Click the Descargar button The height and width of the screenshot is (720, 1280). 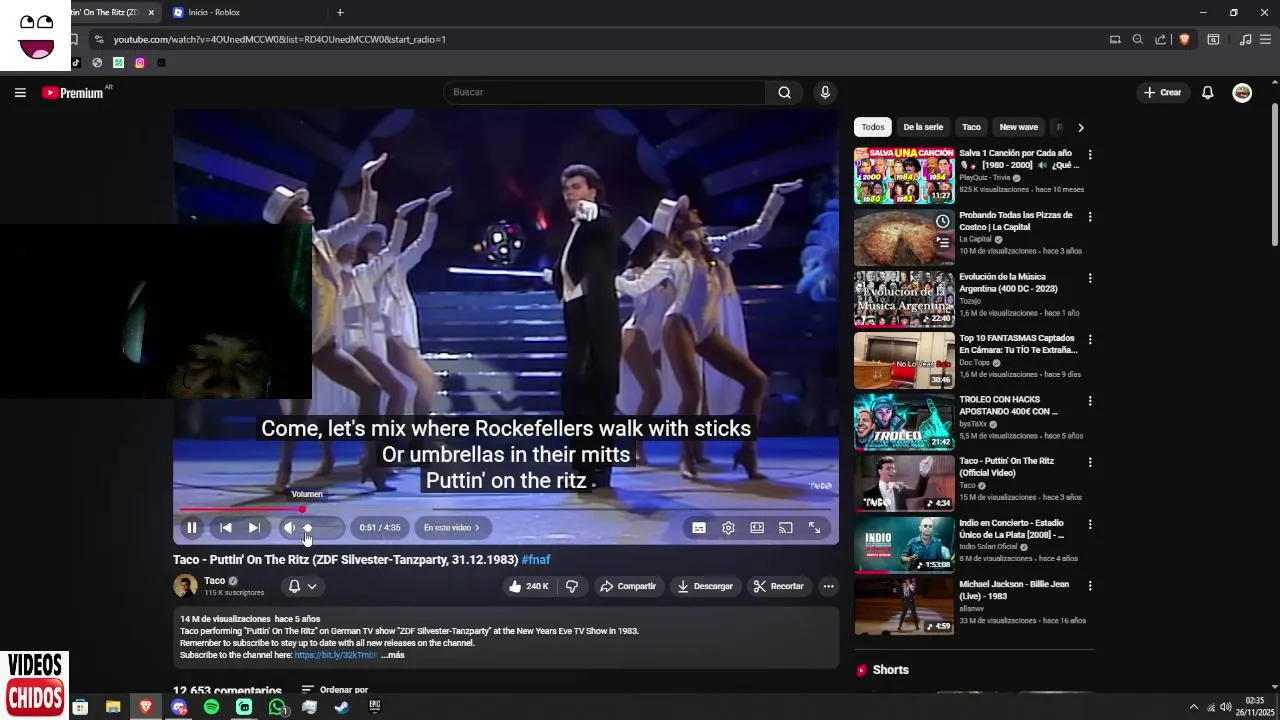coord(705,586)
